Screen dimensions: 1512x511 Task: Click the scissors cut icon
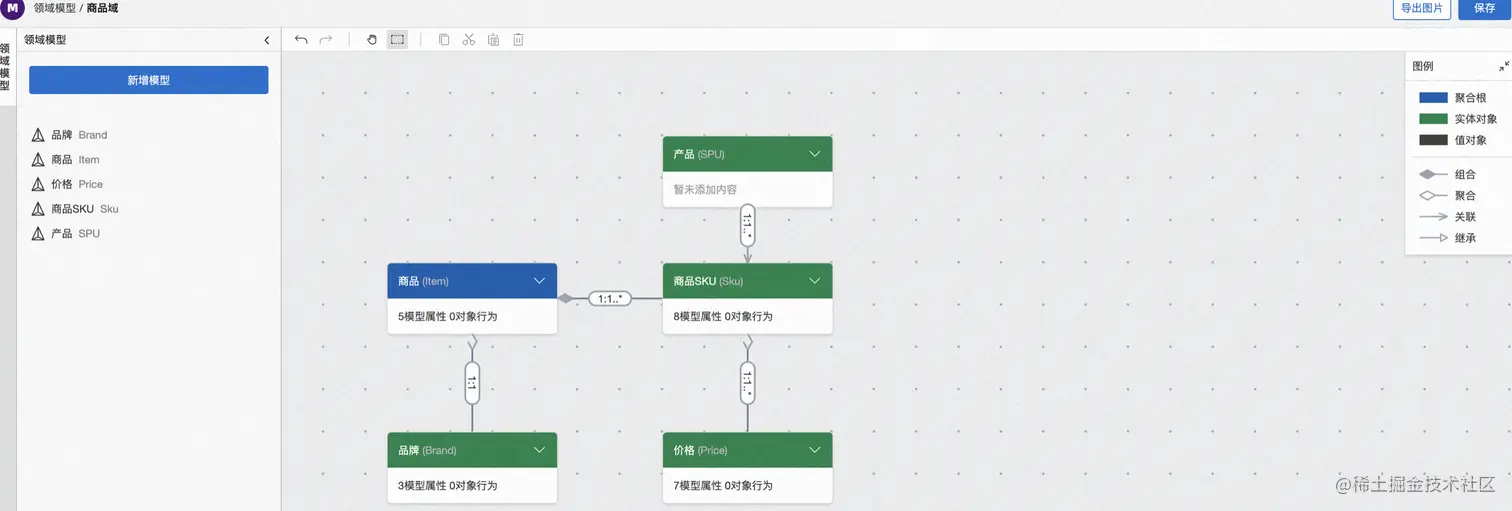(x=468, y=40)
